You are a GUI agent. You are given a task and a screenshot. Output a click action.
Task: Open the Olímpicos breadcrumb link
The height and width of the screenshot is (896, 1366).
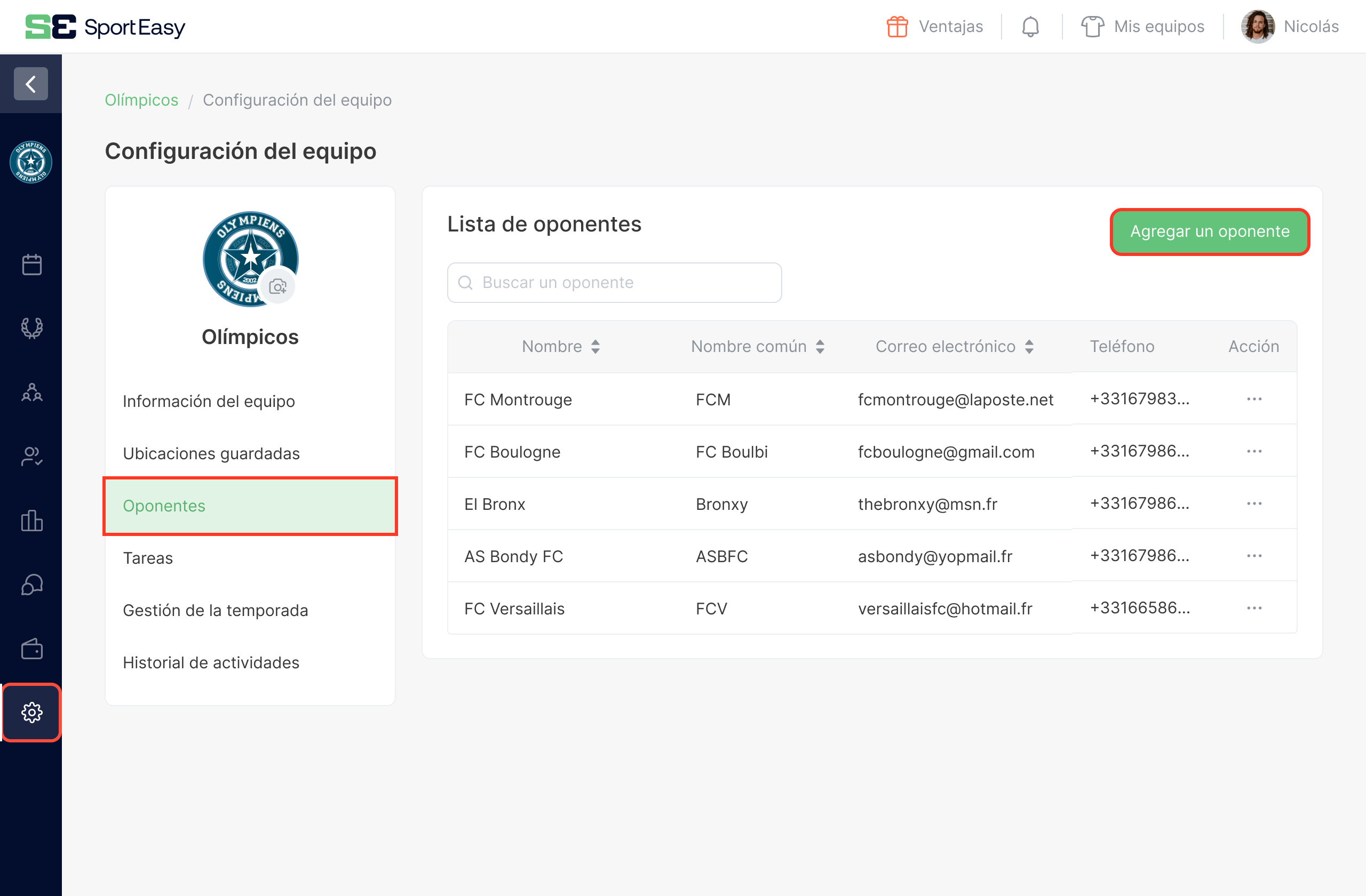[x=141, y=100]
